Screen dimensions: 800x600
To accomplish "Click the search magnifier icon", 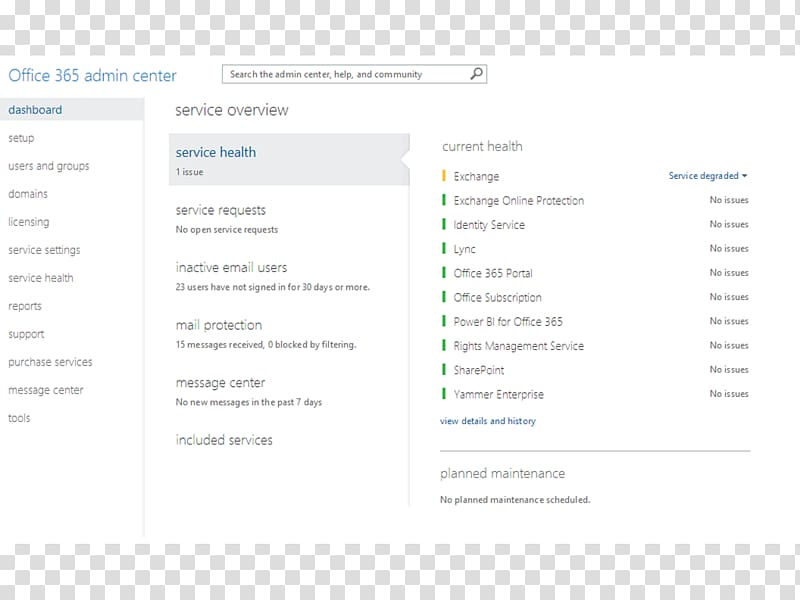I will pyautogui.click(x=476, y=74).
